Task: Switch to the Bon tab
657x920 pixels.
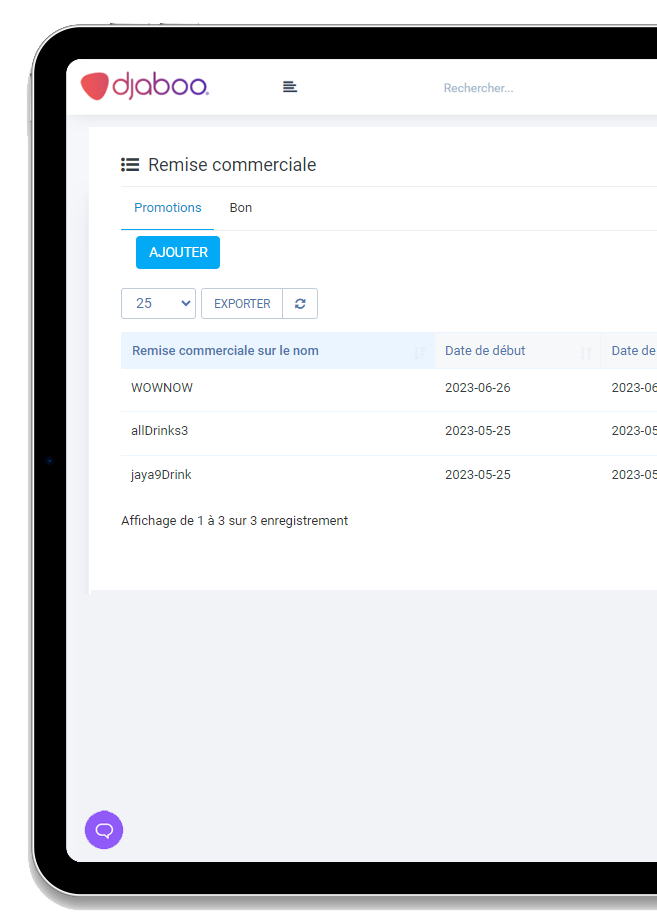Action: 241,208
